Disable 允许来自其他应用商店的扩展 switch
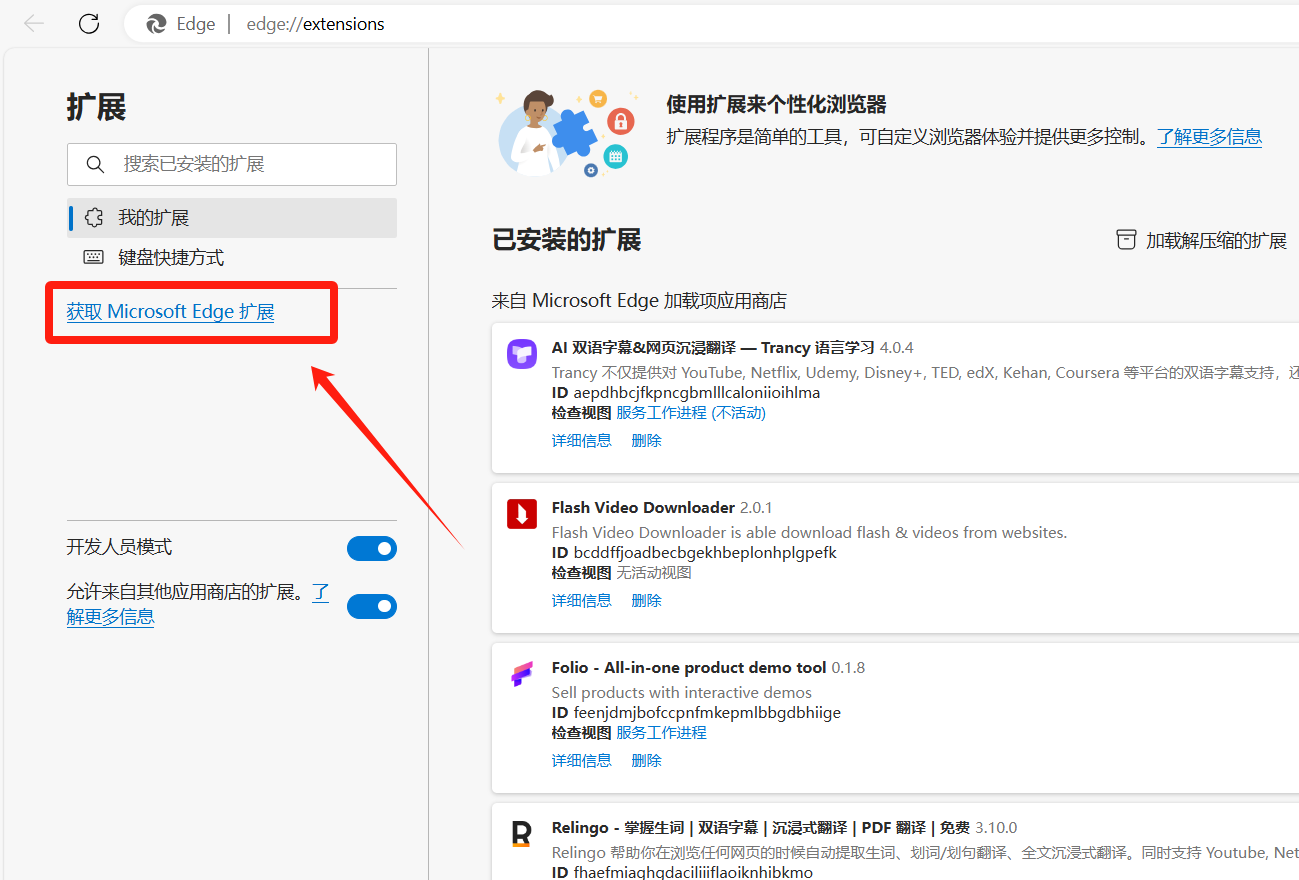 (371, 606)
